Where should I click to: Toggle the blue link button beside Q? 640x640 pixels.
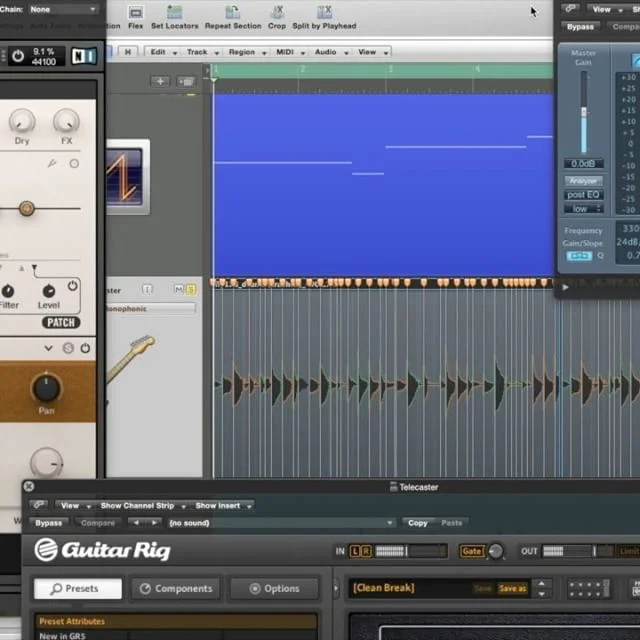tap(579, 256)
